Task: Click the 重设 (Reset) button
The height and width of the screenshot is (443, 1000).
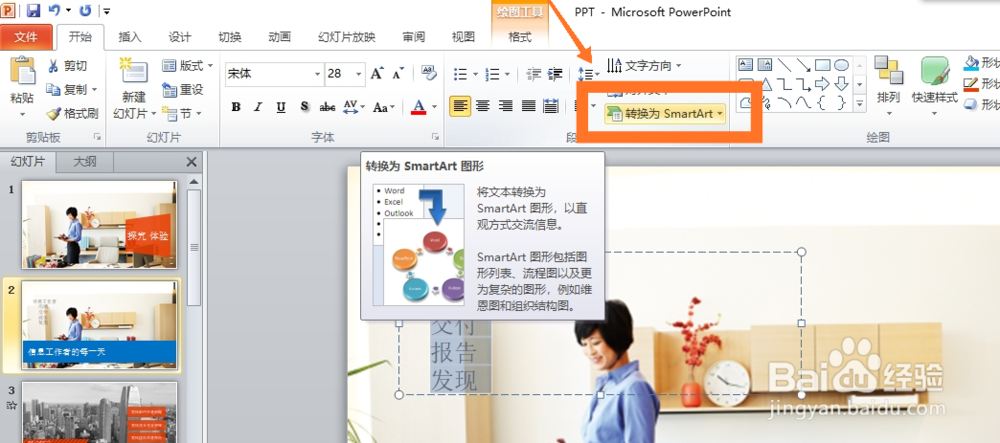Action: click(x=182, y=89)
